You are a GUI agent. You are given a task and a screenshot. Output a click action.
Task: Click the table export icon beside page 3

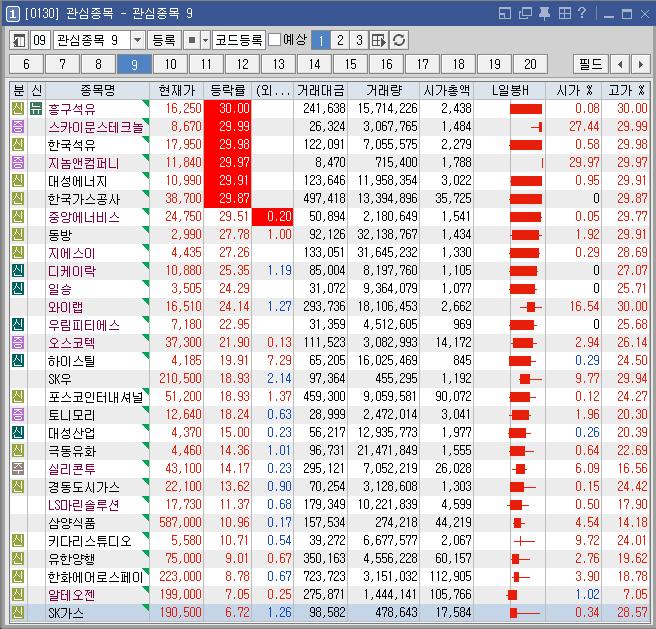pos(379,40)
